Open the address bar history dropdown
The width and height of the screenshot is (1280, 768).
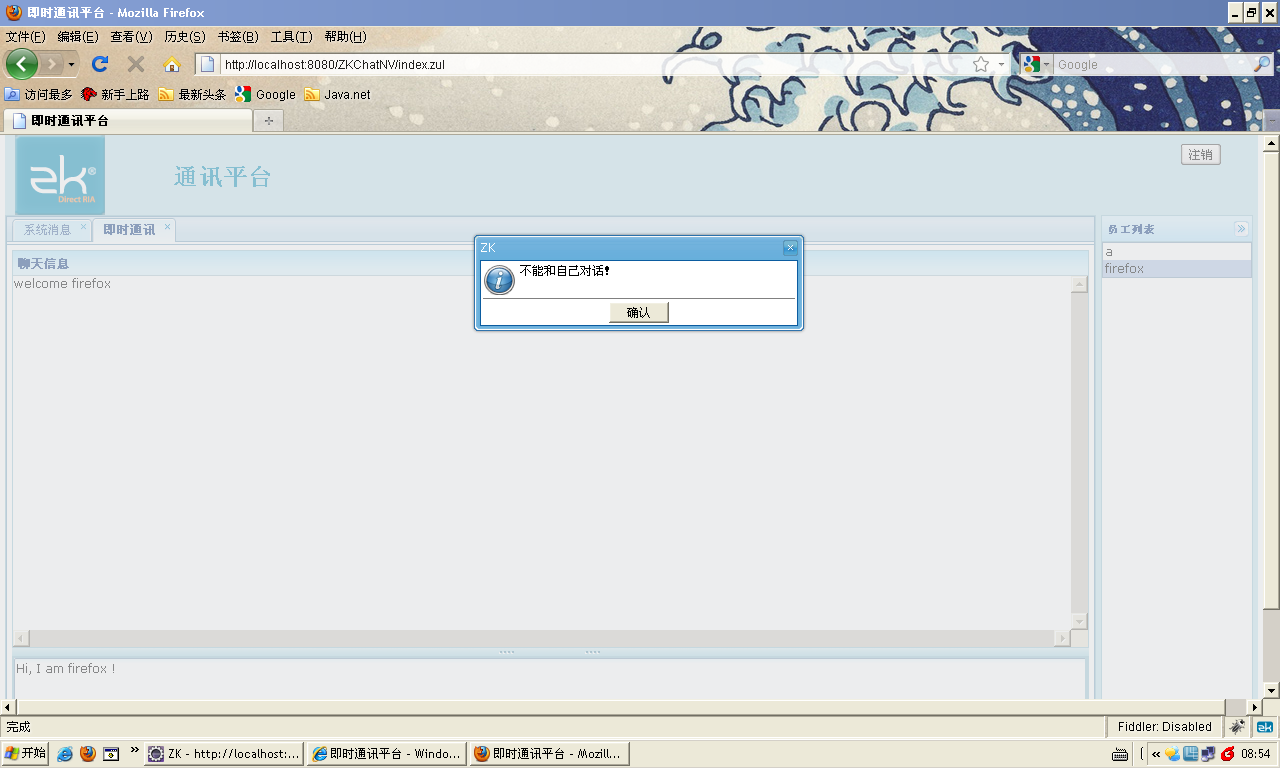click(x=1001, y=64)
